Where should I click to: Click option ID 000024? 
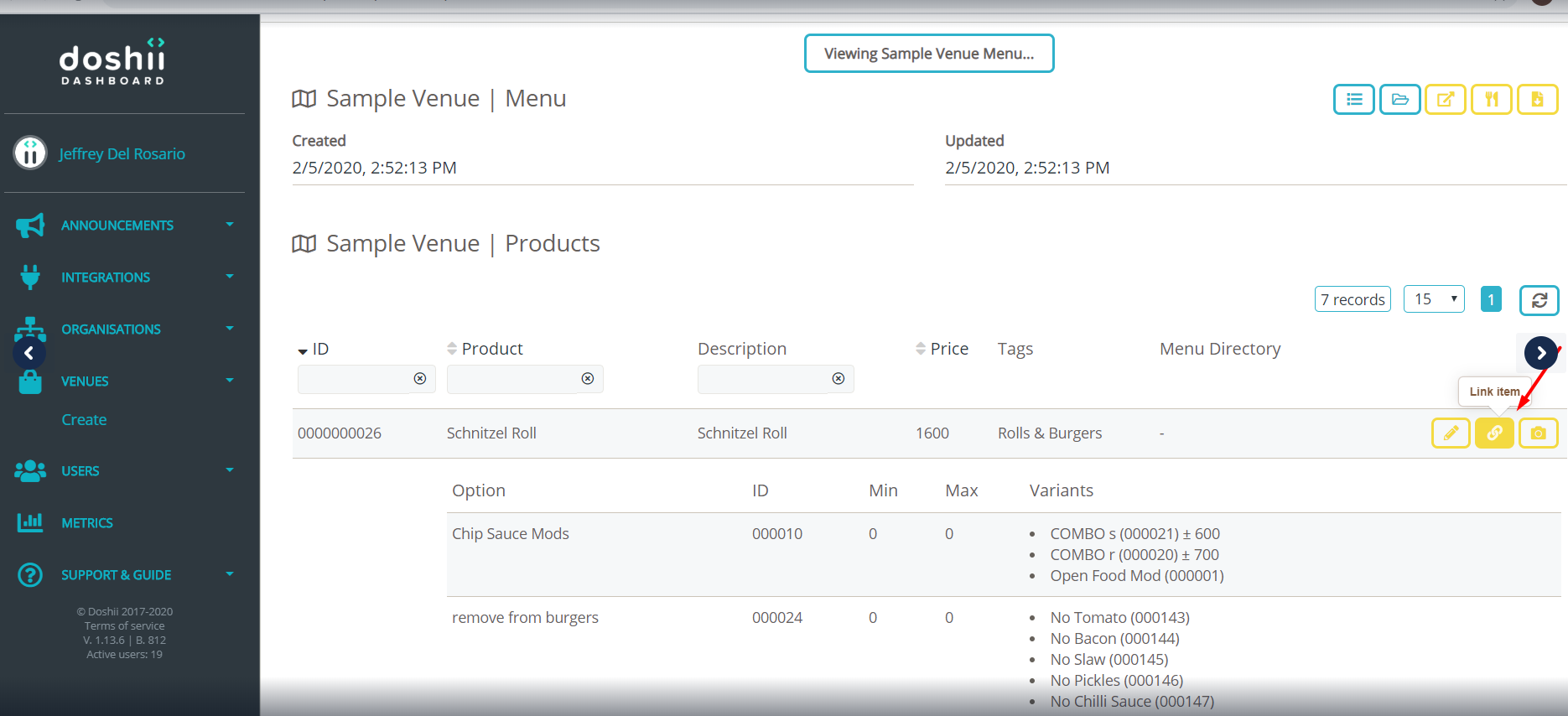coord(777,618)
